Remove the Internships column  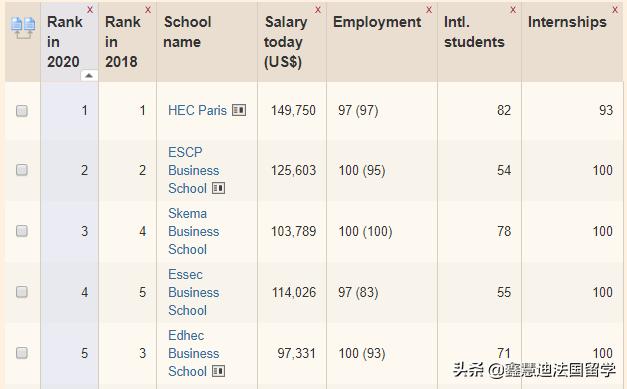615,10
